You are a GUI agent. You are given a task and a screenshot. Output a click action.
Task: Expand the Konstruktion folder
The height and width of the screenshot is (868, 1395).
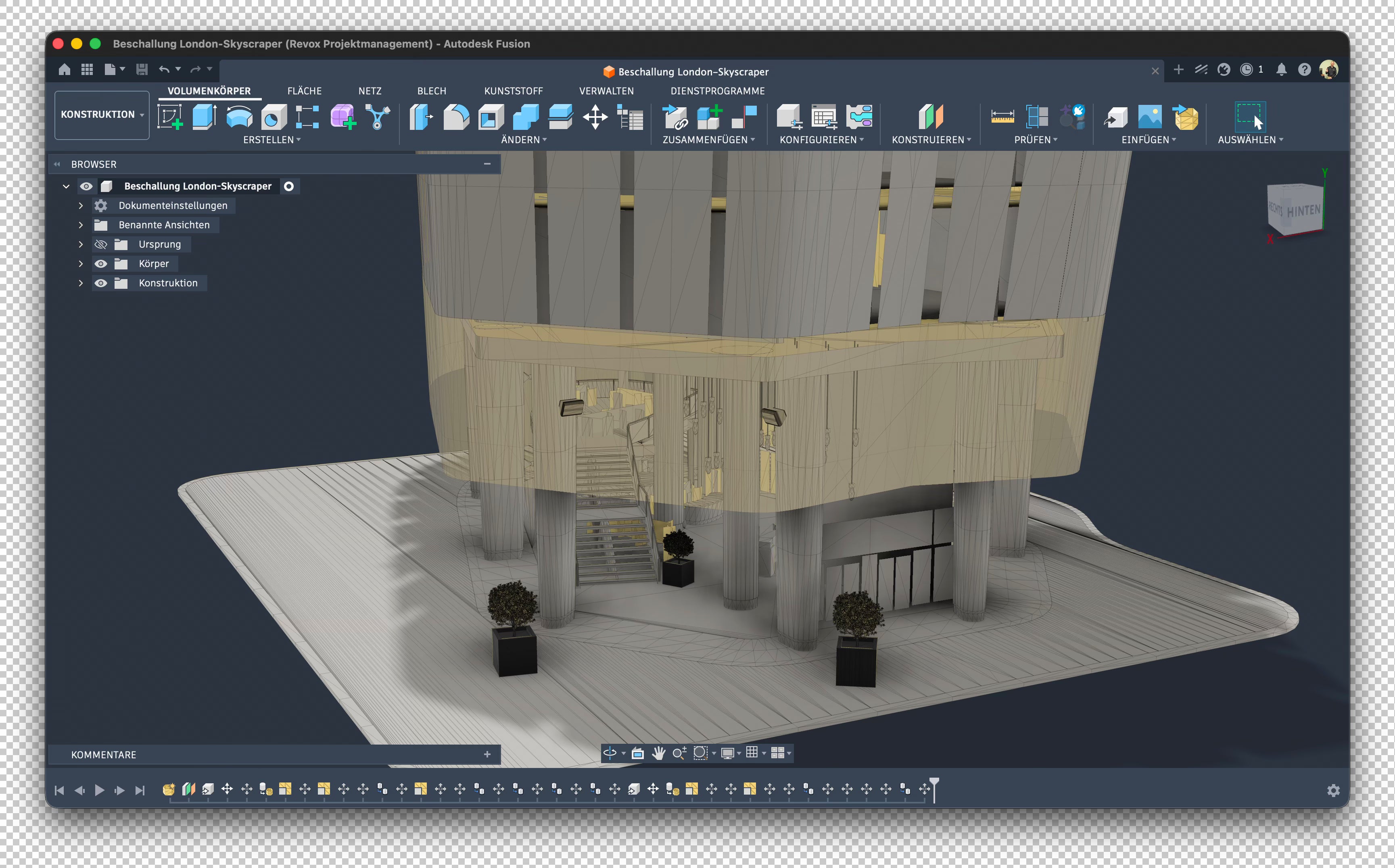[x=80, y=283]
